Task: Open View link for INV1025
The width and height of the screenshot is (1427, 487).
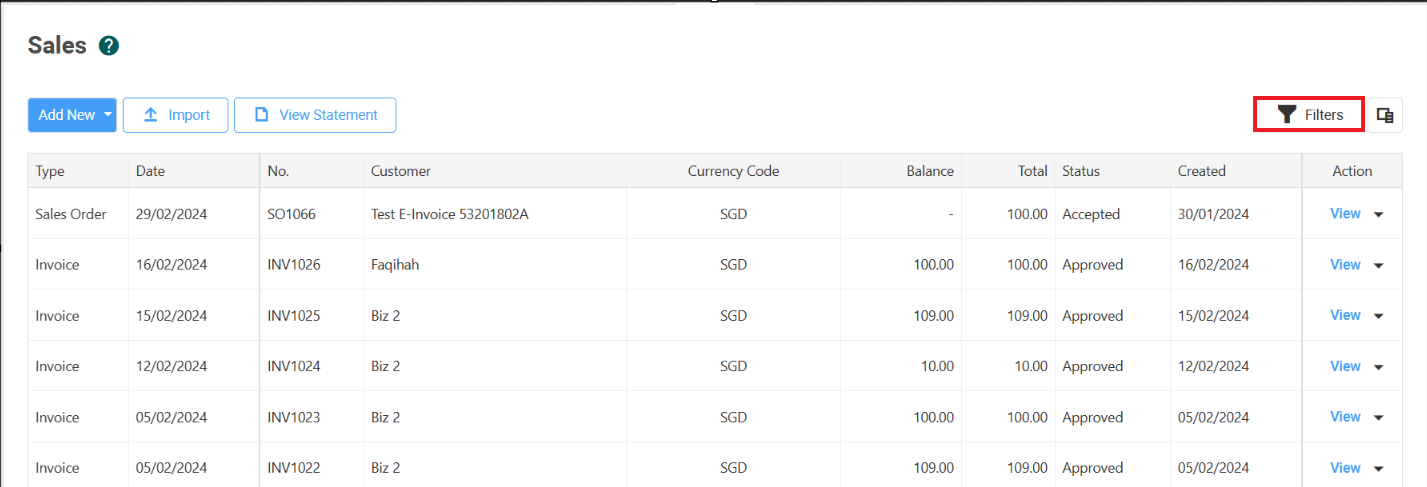Action: (x=1345, y=315)
